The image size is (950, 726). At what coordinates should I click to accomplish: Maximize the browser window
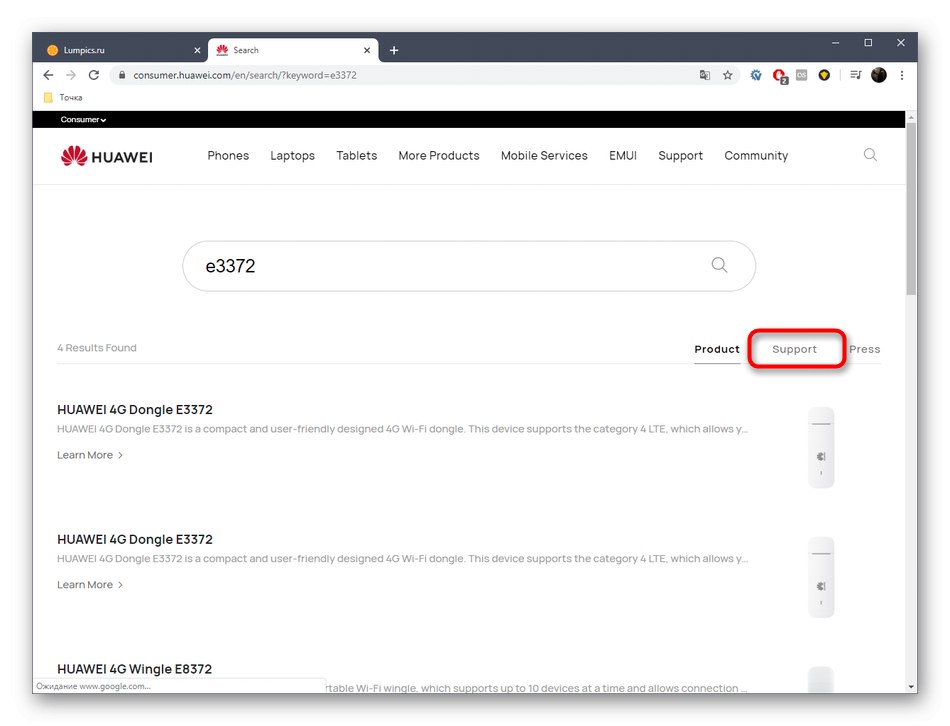[868, 43]
